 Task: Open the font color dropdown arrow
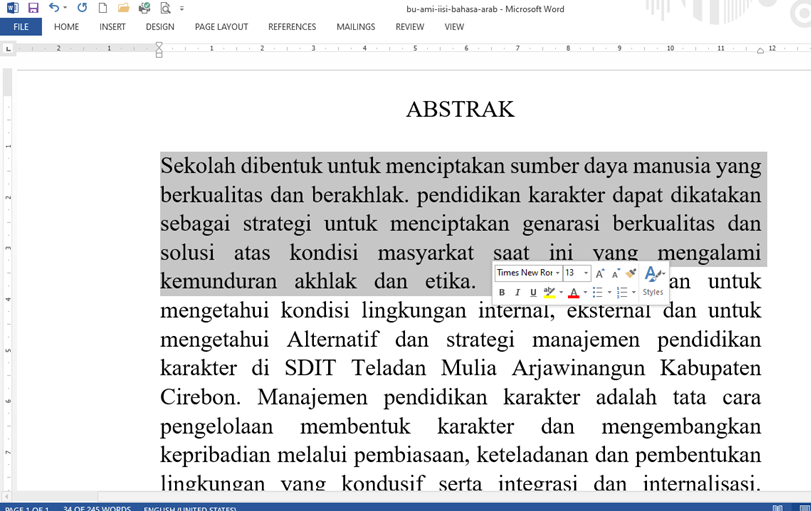(x=585, y=293)
